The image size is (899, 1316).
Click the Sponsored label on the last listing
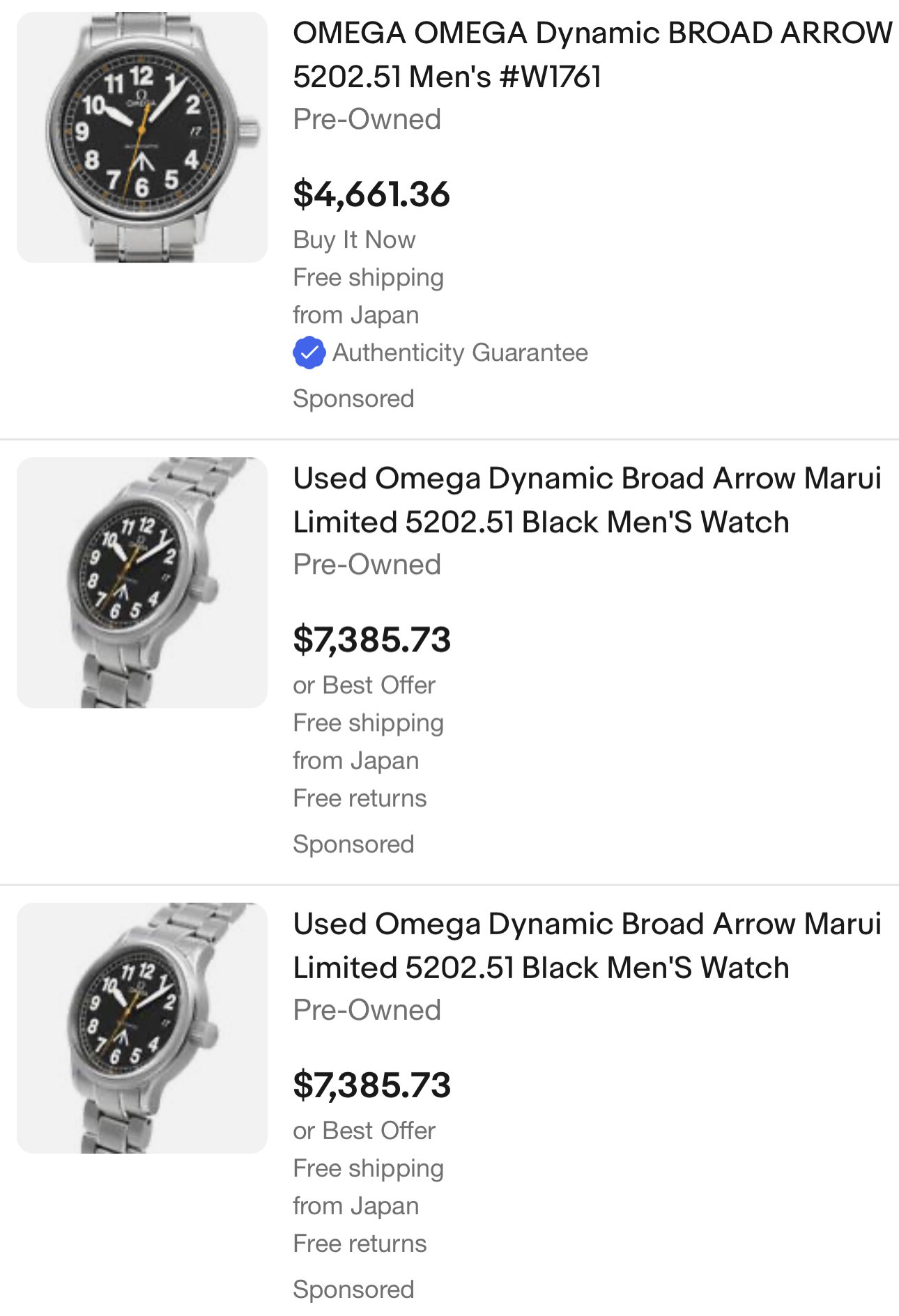pyautogui.click(x=353, y=1289)
